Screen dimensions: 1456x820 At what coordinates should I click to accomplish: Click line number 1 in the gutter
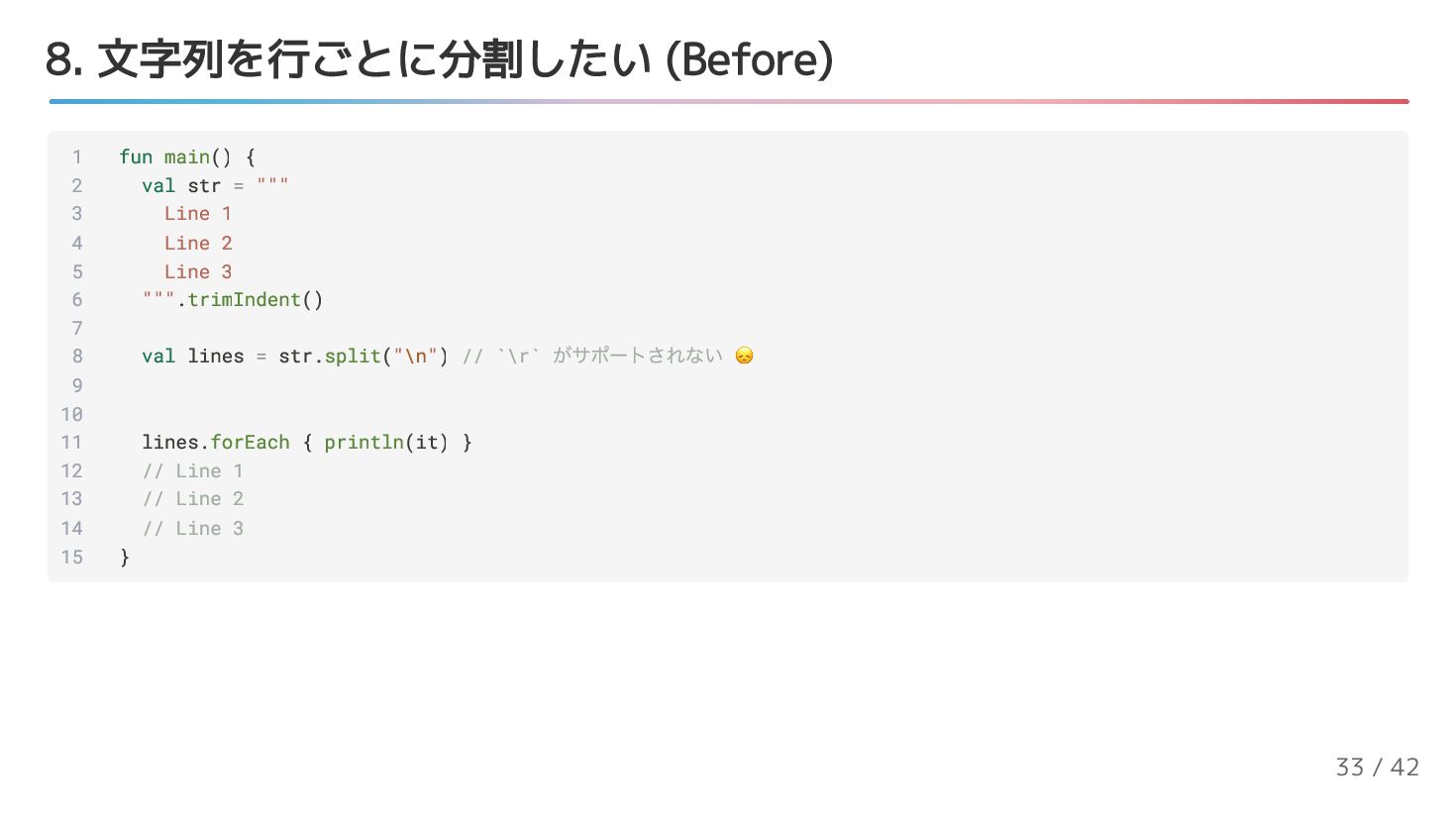[77, 156]
